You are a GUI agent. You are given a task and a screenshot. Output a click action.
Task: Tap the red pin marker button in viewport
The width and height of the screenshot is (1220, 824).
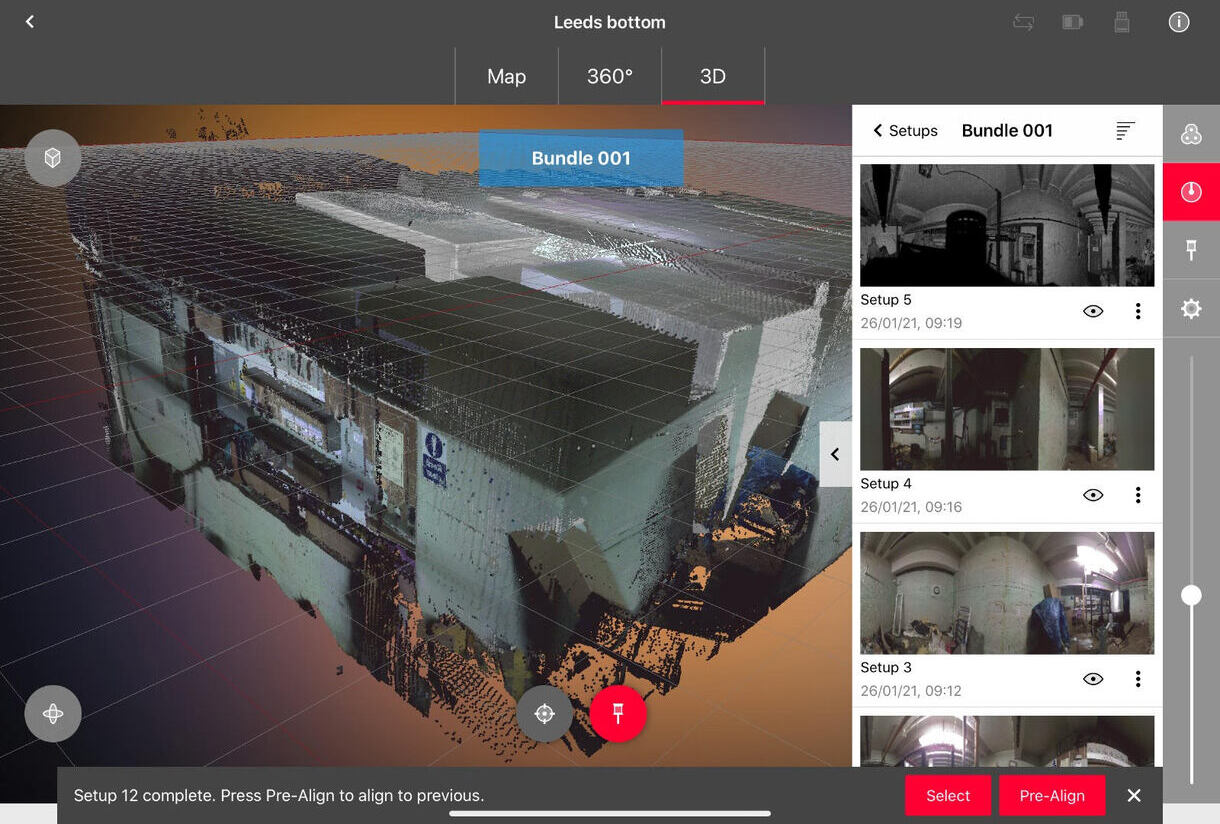pyautogui.click(x=618, y=713)
